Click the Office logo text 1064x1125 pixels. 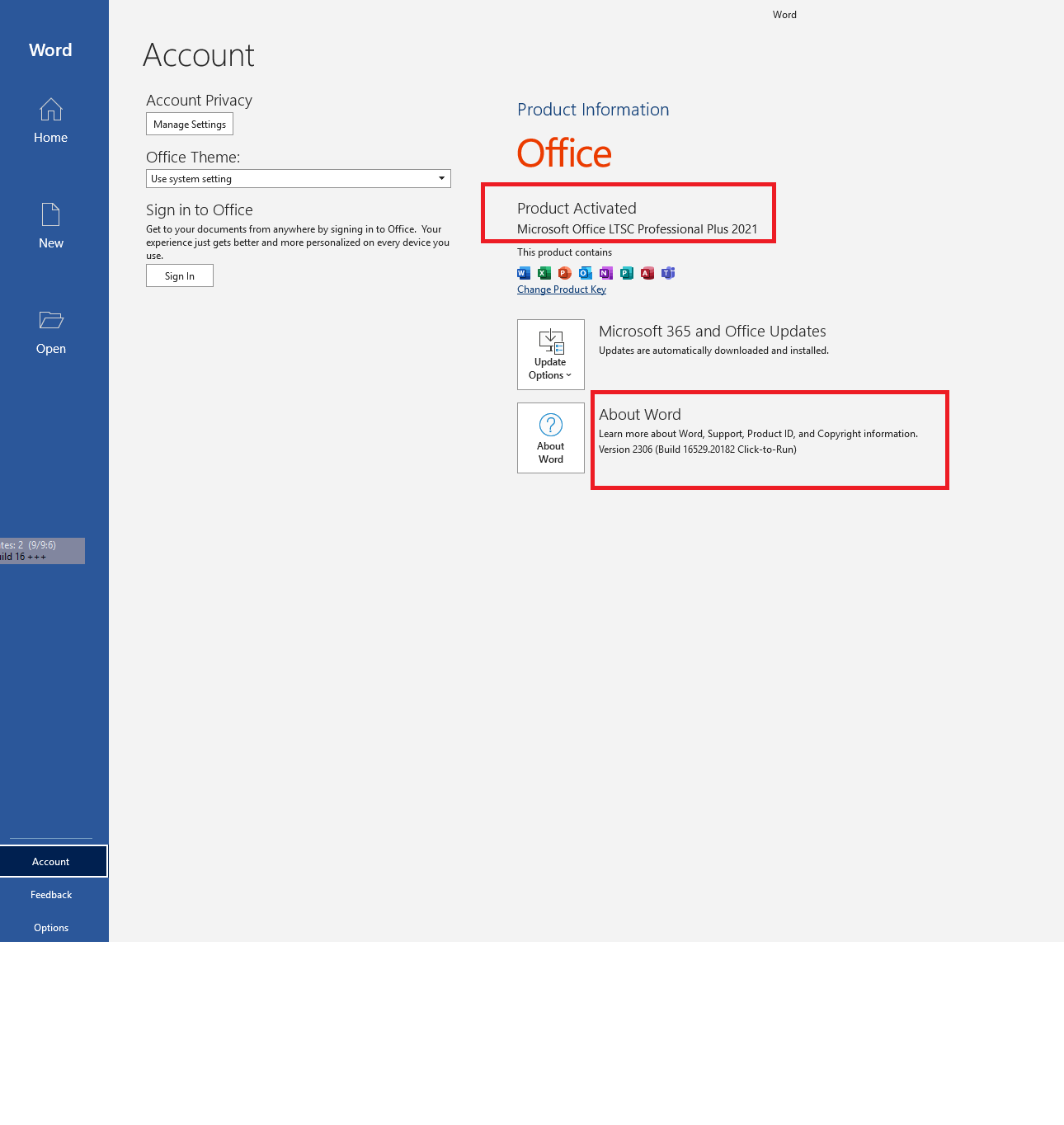564,153
